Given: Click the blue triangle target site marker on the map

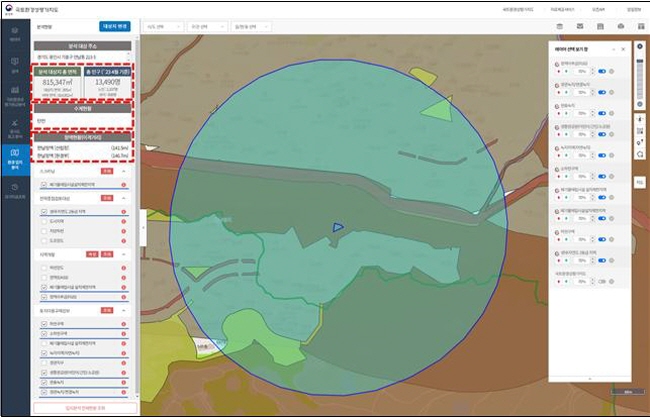Looking at the screenshot, I should click(x=338, y=227).
